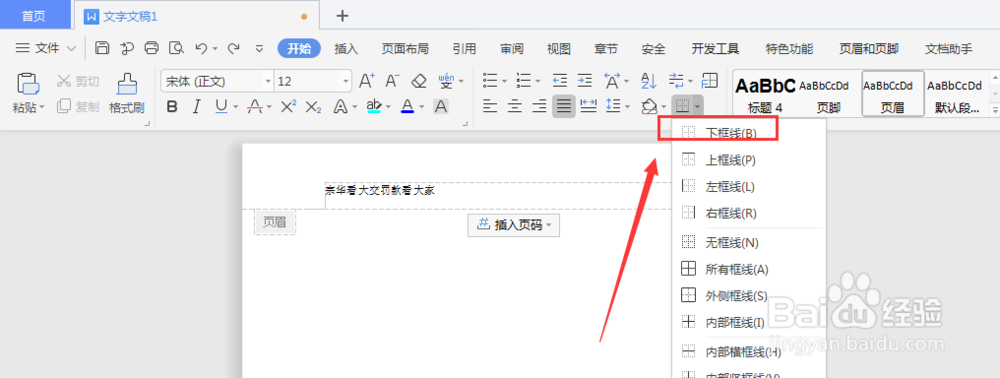This screenshot has width=1000, height=378.
Task: Toggle Character Shading gray A button
Action: (x=441, y=106)
